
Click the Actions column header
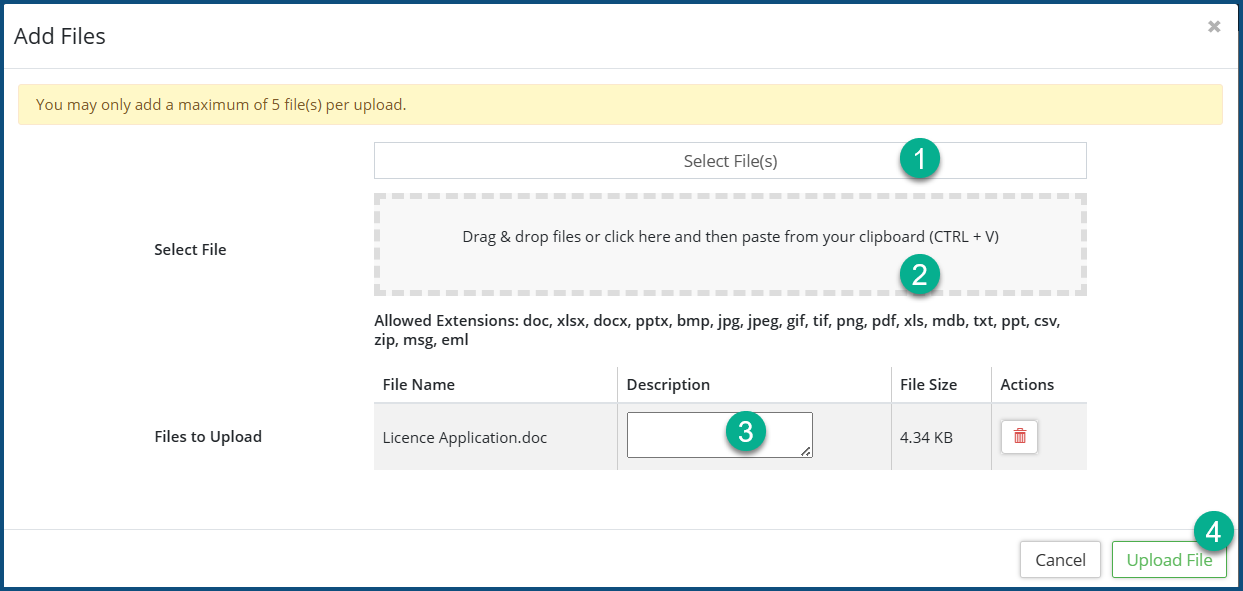(1027, 385)
